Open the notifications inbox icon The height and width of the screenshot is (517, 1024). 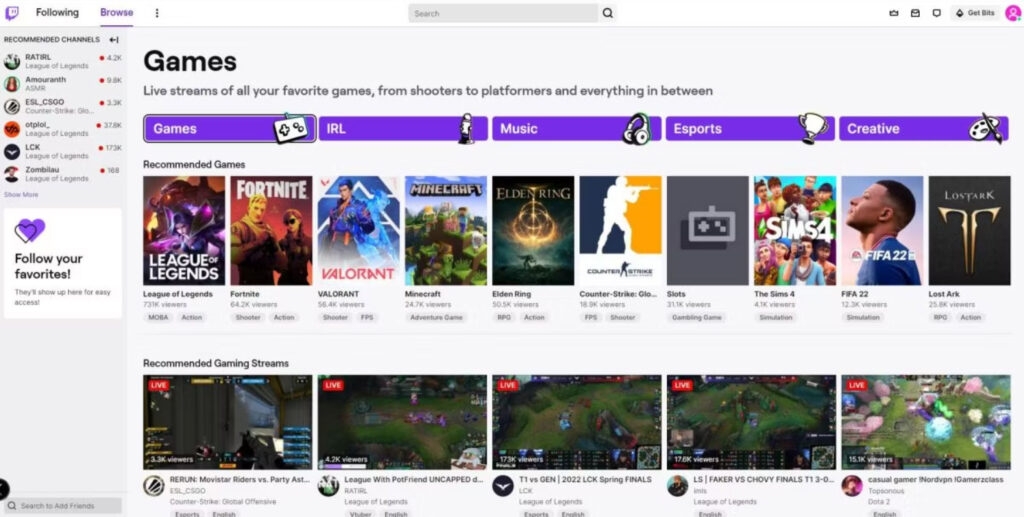915,13
